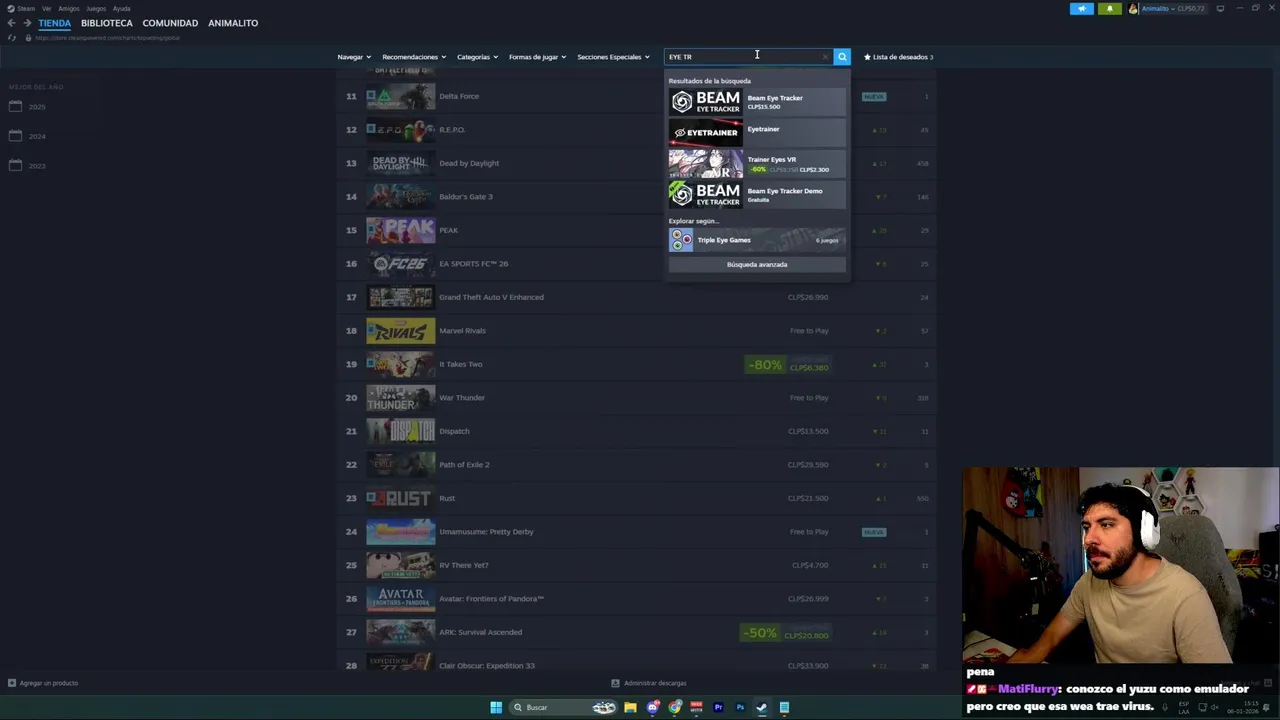This screenshot has width=1280, height=720.
Task: Select Beam Eye Tracker Demo result
Action: pyautogui.click(x=757, y=194)
